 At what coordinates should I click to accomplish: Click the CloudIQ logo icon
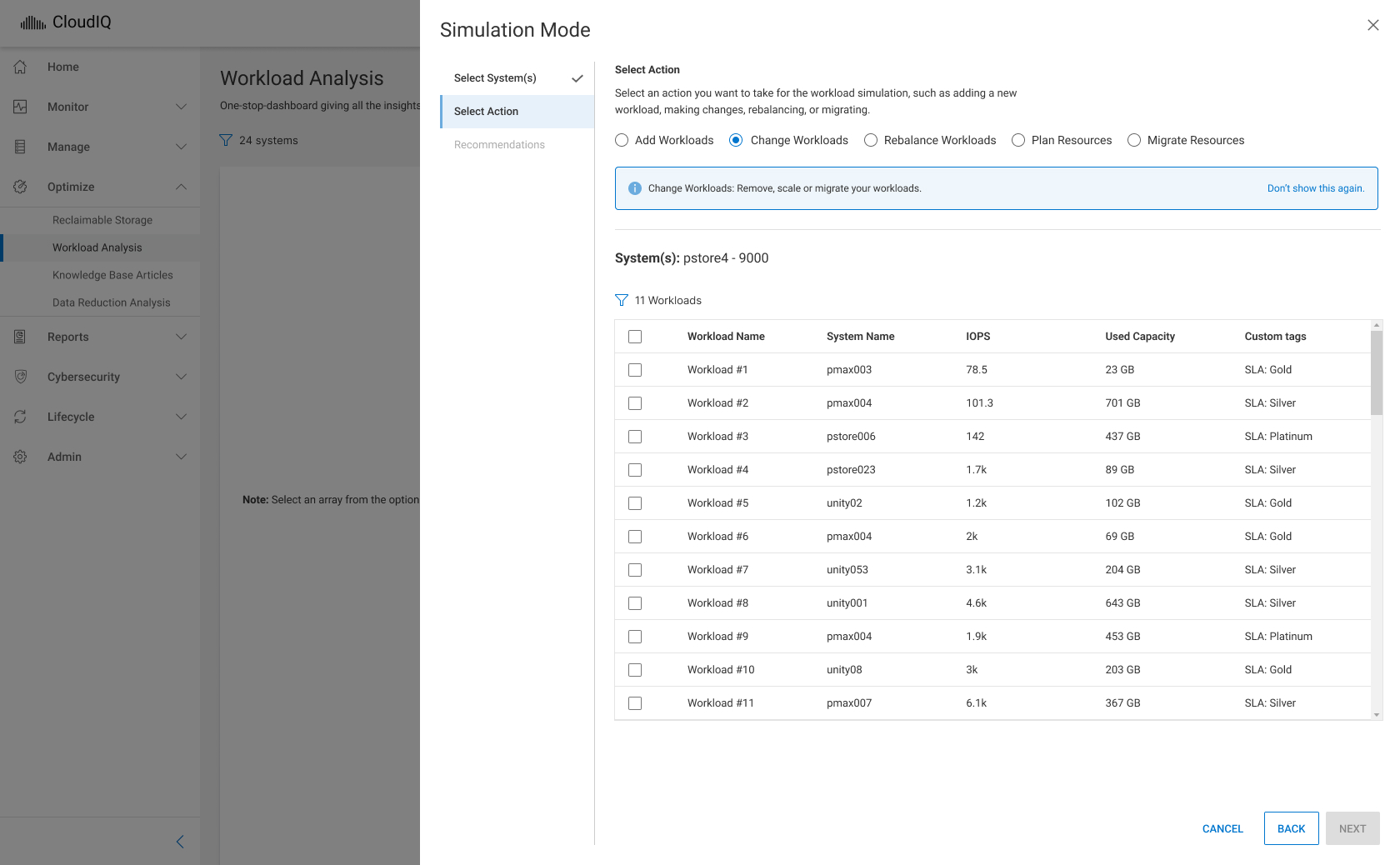pos(33,22)
